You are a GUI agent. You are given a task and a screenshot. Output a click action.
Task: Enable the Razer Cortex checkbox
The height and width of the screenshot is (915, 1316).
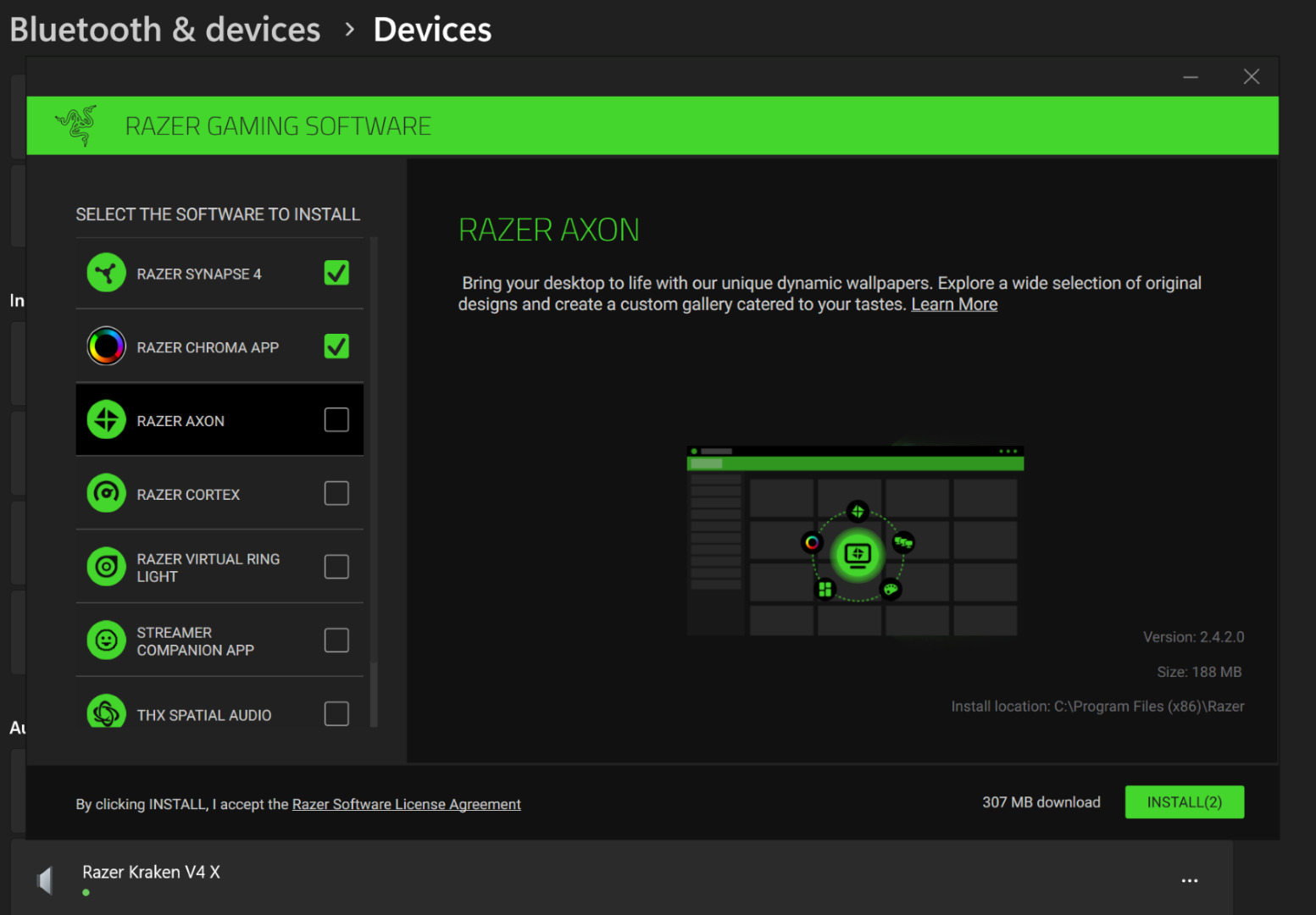[x=336, y=493]
